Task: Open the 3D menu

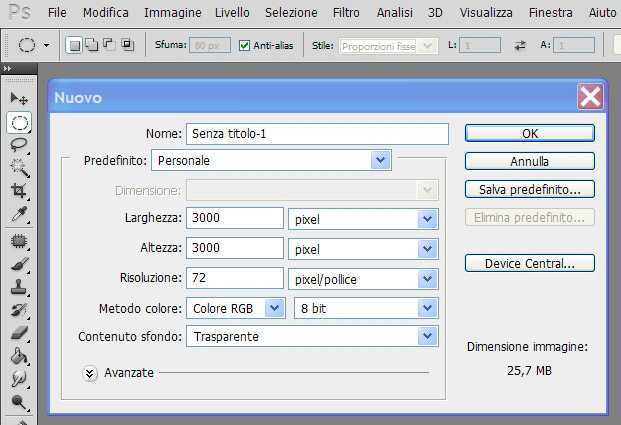Action: click(x=435, y=13)
